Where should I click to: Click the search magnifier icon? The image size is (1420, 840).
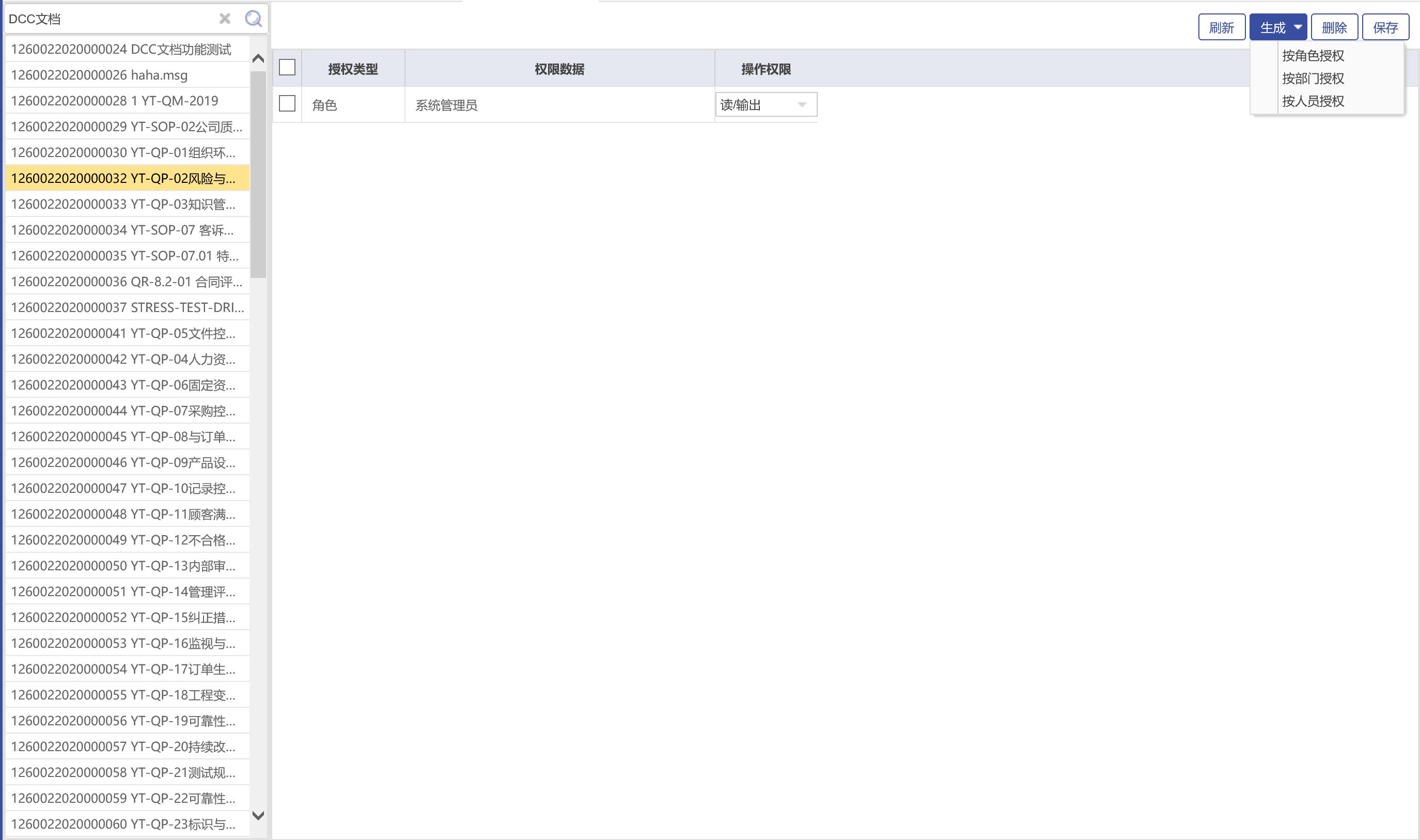[253, 19]
